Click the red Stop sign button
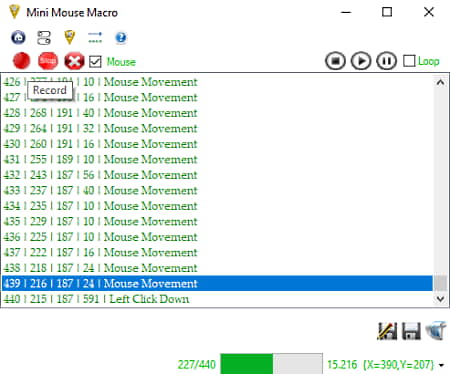Viewport: 450px width, 374px height. [x=48, y=61]
